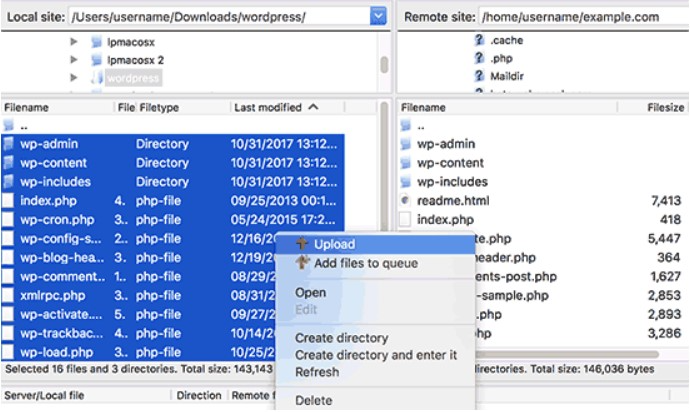Click local file list vertical scrollbar
Screen dimensions: 690x412
tap(384, 167)
